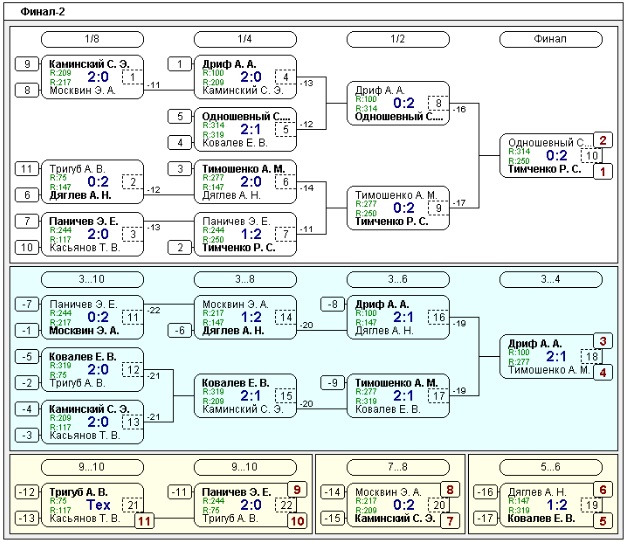Click seed box 11 beside Тригуб in 1/8
This screenshot has width=626, height=542.
tap(27, 169)
